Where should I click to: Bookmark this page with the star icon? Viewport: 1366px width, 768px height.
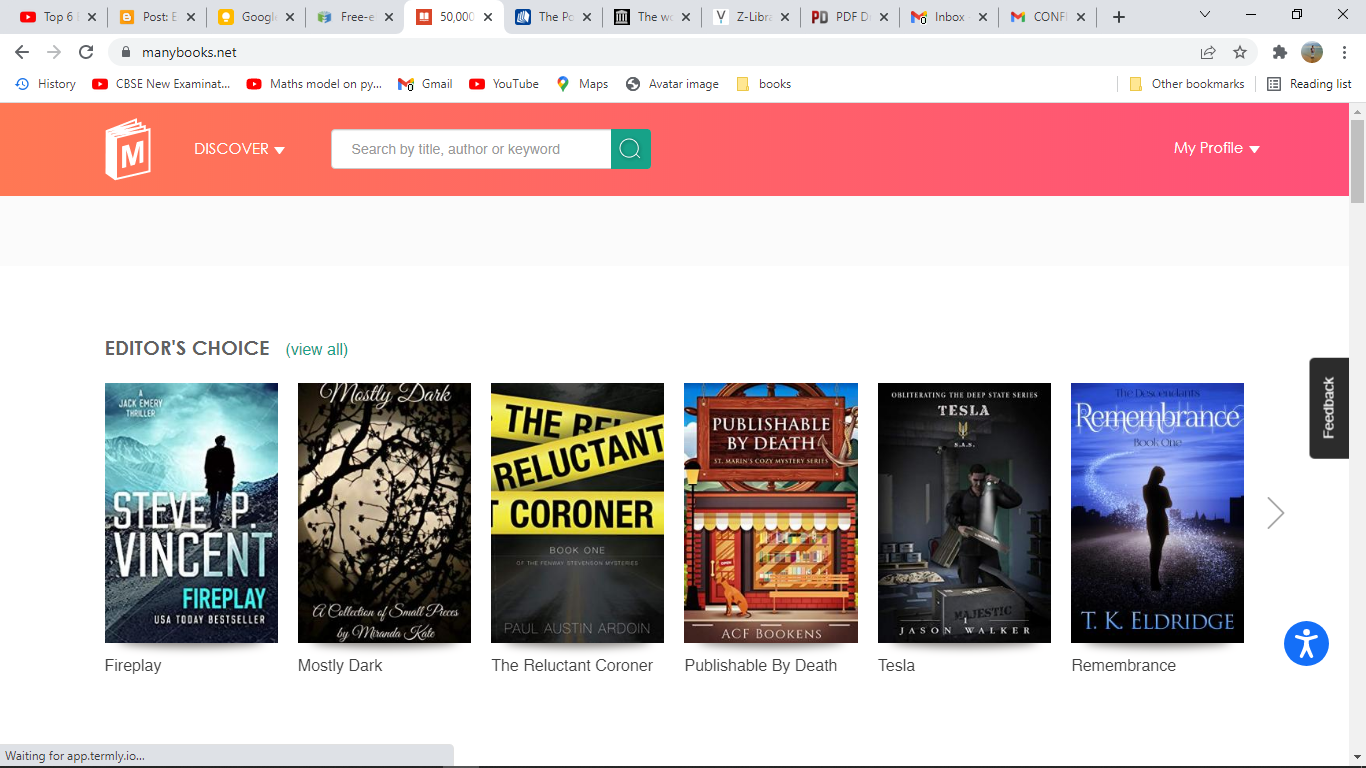1240,52
